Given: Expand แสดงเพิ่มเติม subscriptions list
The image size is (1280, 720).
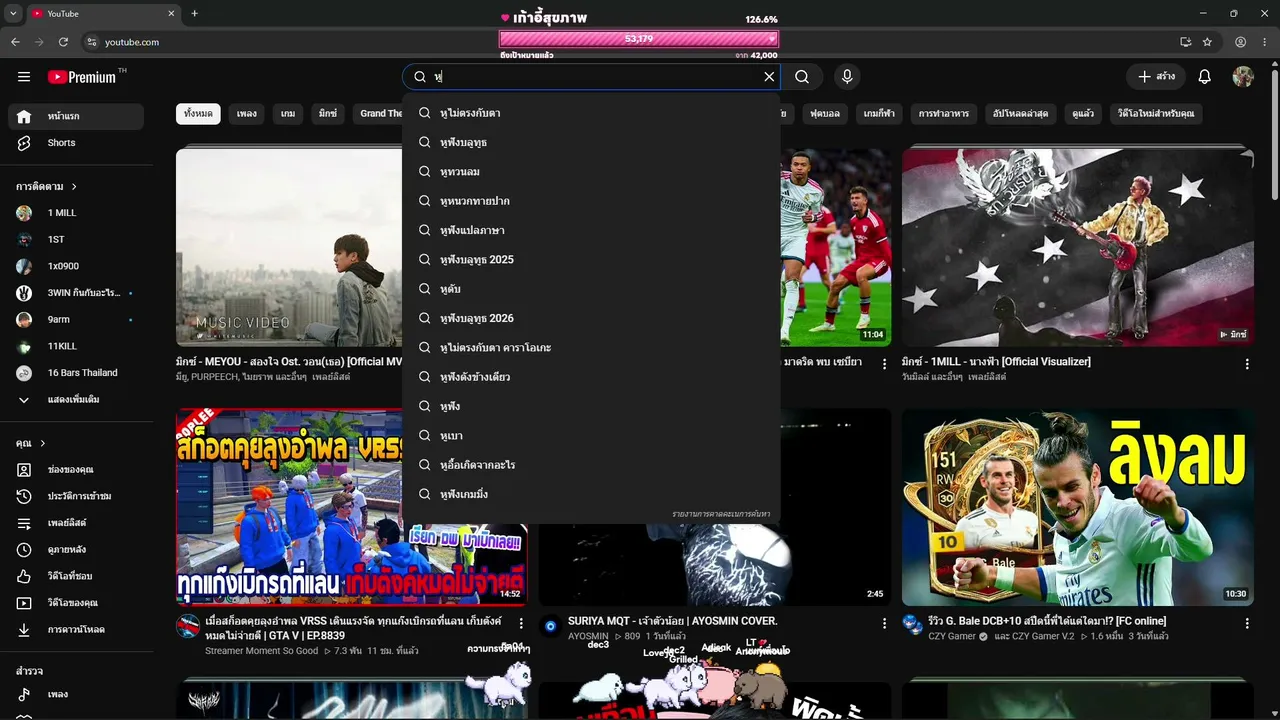Looking at the screenshot, I should (76, 400).
